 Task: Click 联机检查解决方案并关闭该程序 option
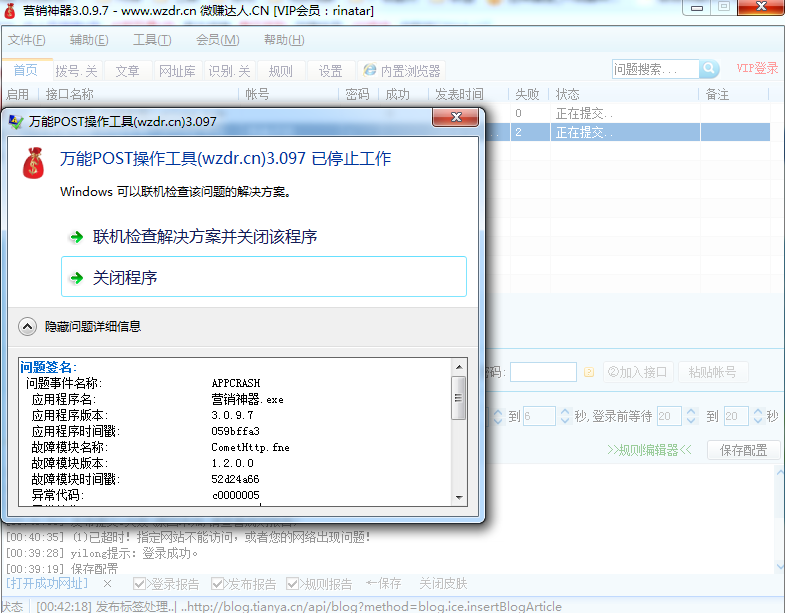204,236
